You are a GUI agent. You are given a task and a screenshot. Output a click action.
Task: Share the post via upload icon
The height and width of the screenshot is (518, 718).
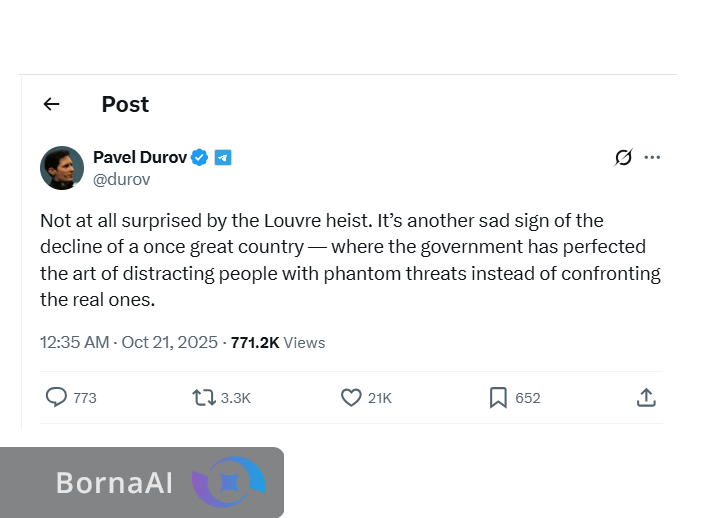[x=646, y=397]
